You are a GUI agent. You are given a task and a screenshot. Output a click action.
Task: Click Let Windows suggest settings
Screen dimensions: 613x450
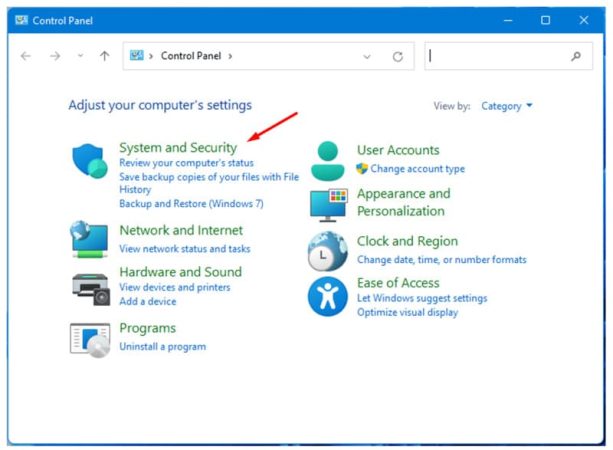pos(422,298)
